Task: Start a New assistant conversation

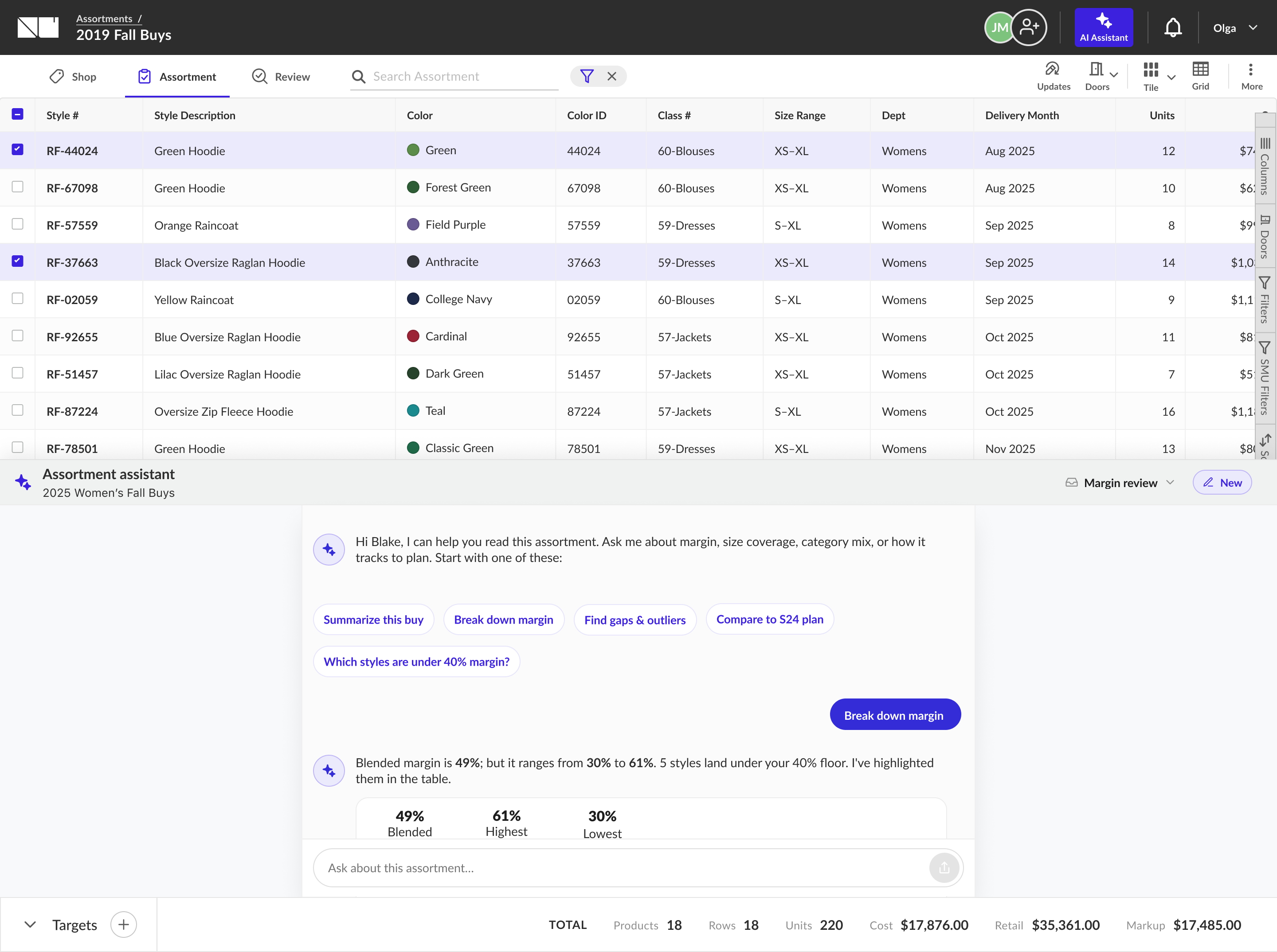Action: pos(1222,482)
